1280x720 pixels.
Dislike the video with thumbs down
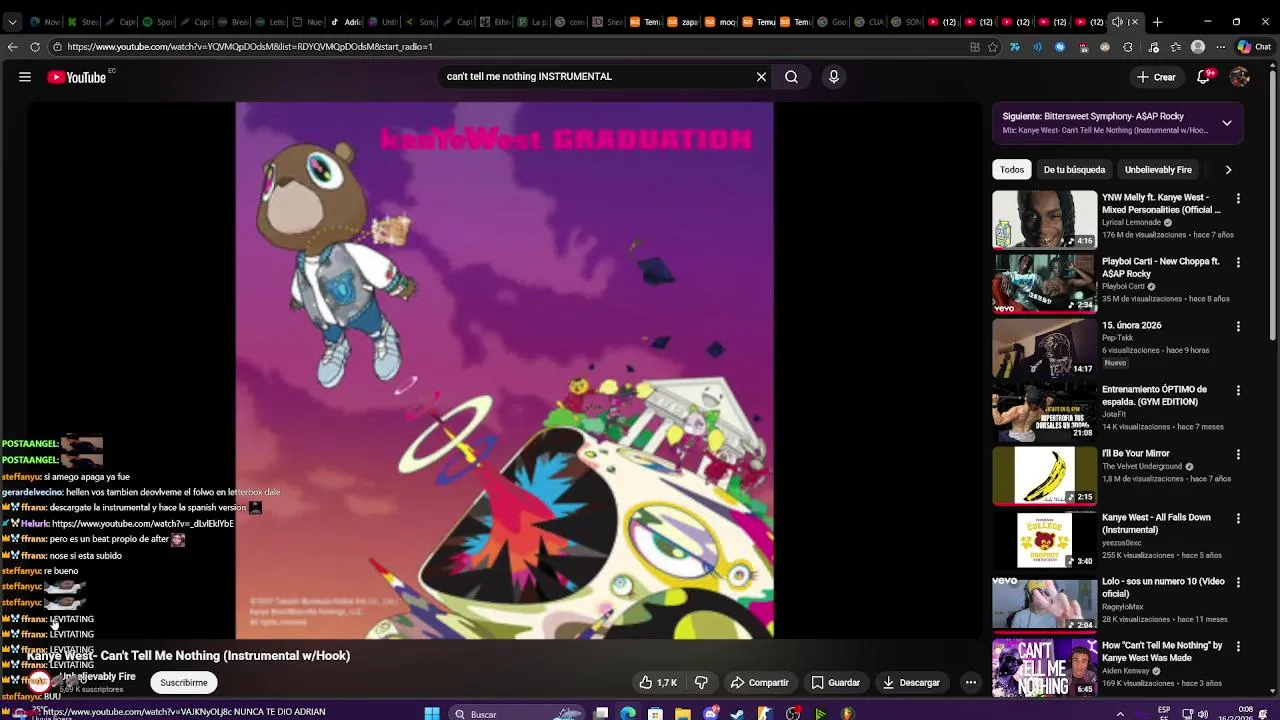click(x=701, y=683)
